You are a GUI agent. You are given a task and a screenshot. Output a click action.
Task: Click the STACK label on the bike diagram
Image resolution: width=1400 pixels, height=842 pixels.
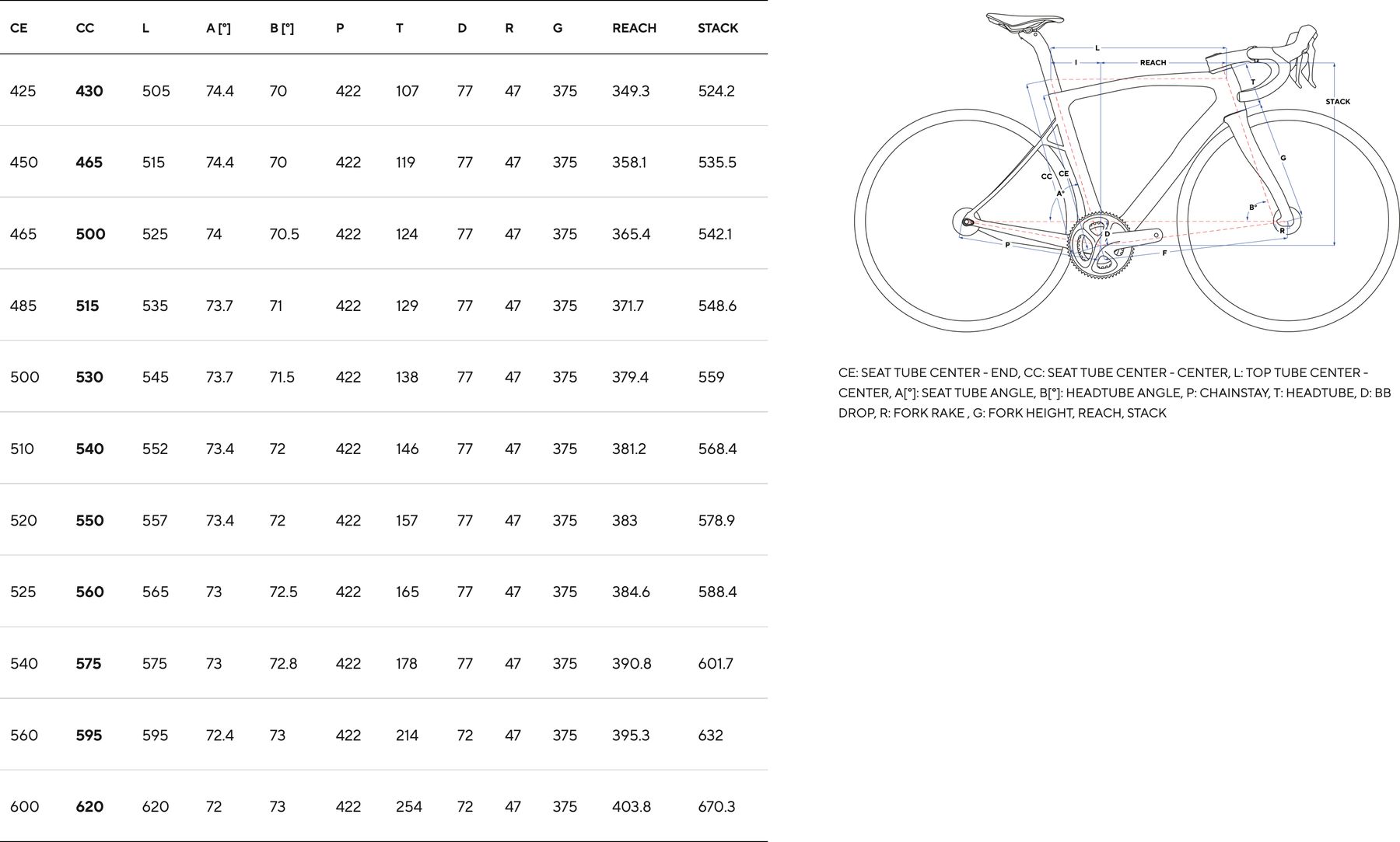1338,102
